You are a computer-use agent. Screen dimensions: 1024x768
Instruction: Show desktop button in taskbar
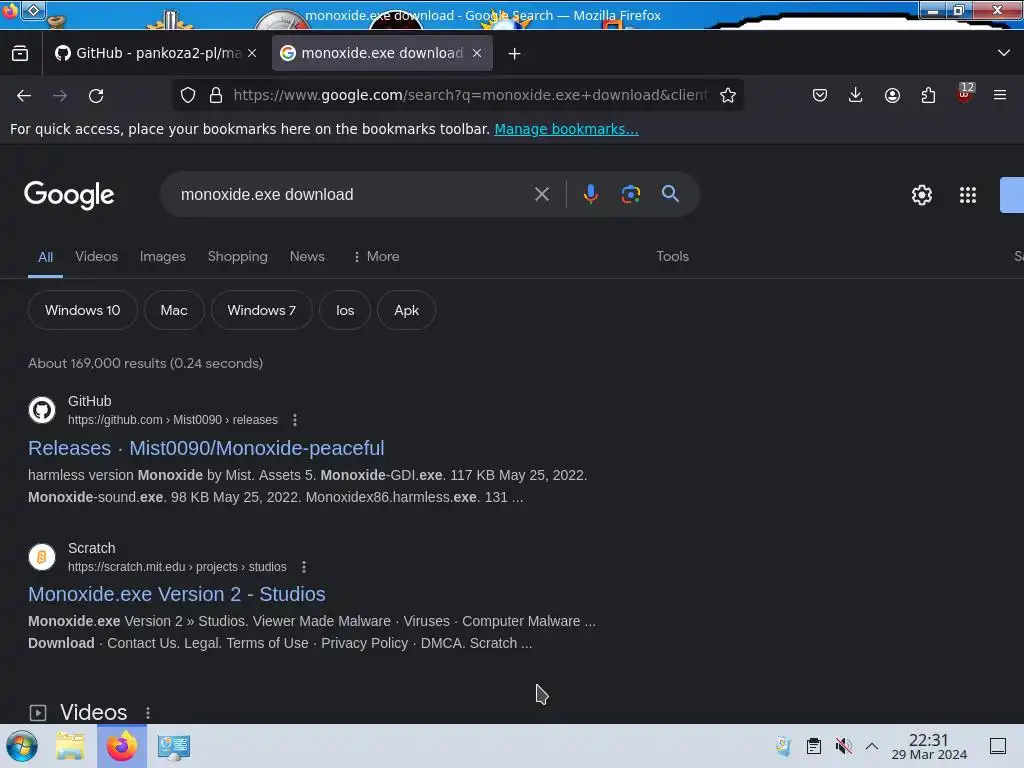997,746
